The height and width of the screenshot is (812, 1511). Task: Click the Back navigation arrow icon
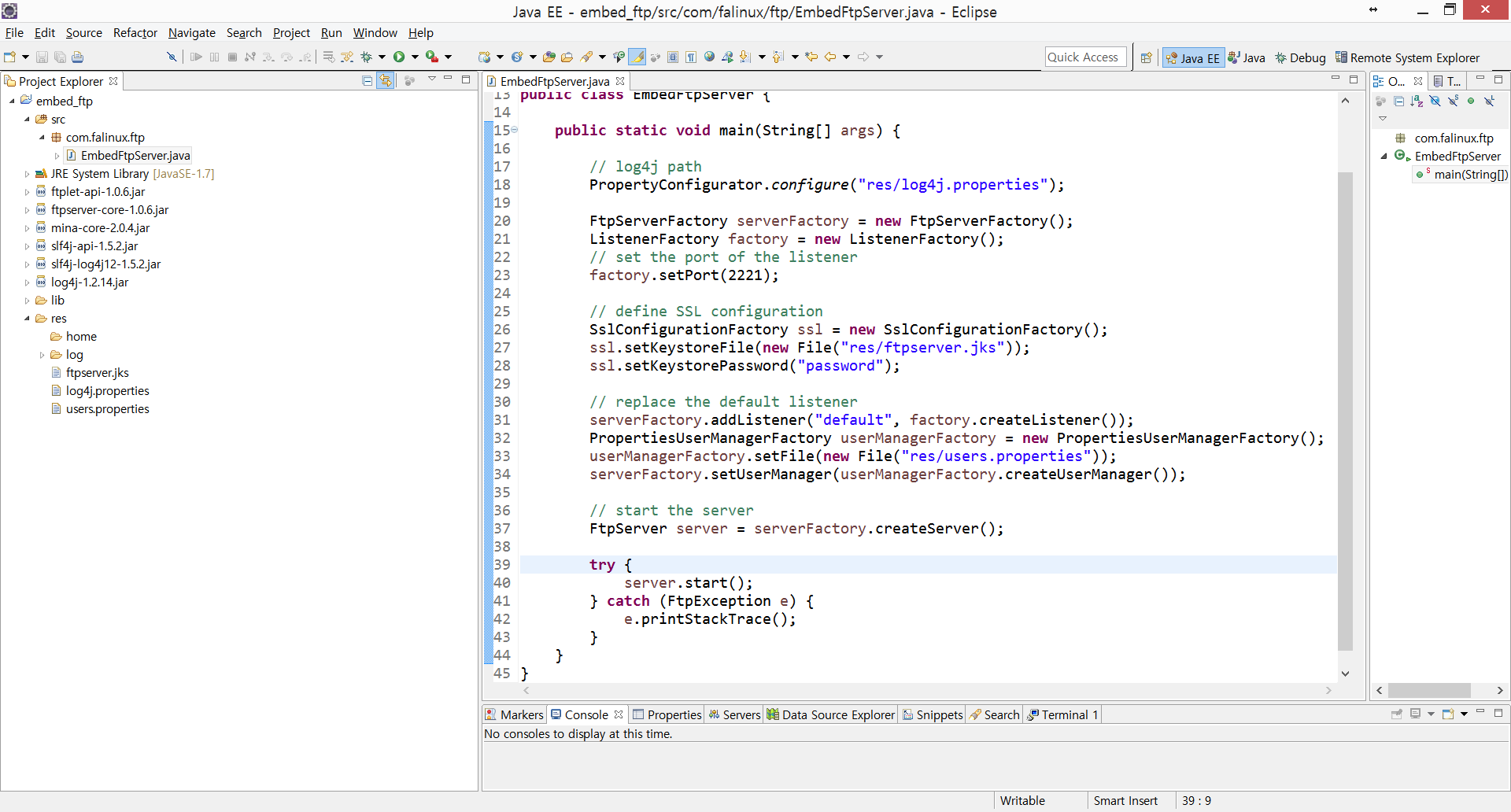[830, 57]
